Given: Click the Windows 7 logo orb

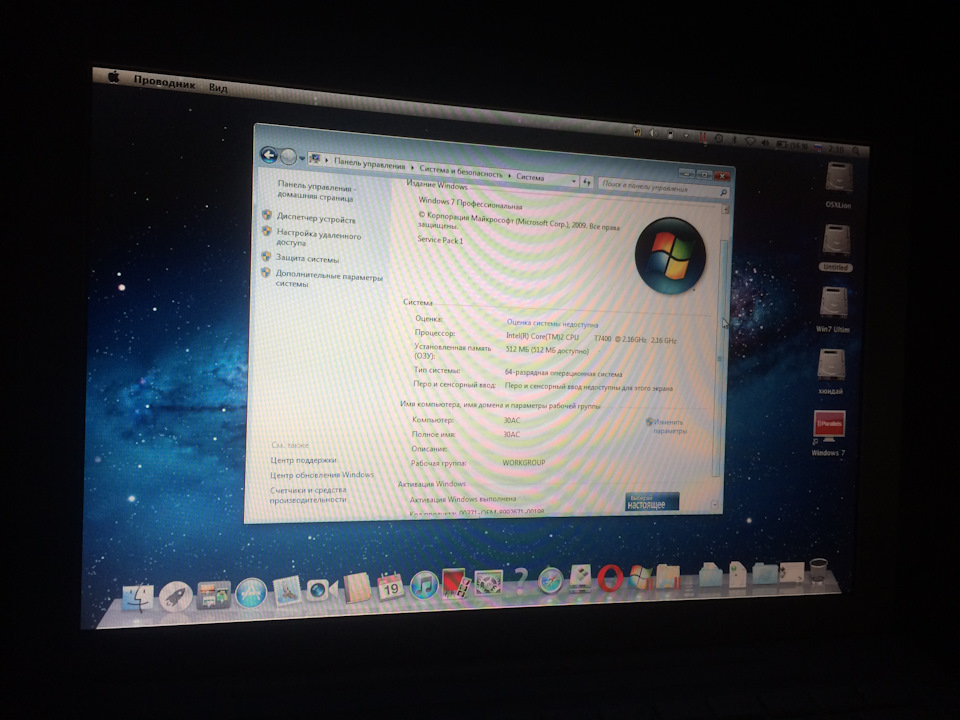Looking at the screenshot, I should pyautogui.click(x=670, y=255).
